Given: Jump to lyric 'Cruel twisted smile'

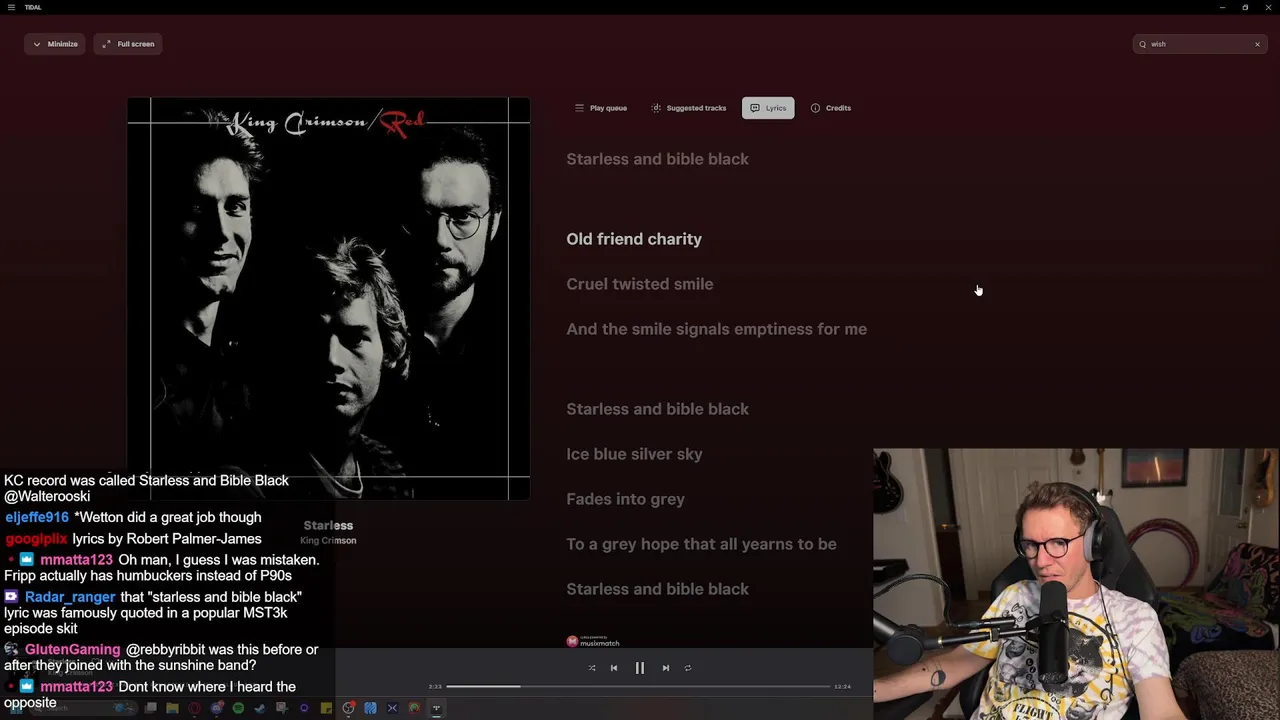Looking at the screenshot, I should click(640, 284).
